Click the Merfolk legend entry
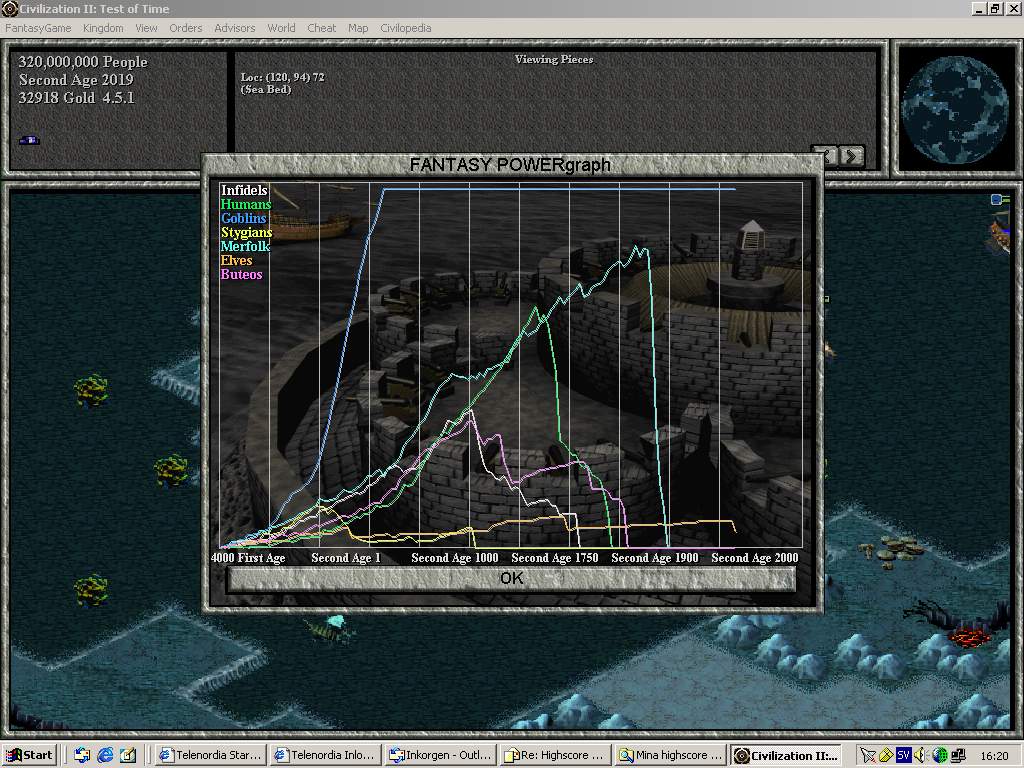The height and width of the screenshot is (768, 1024). click(245, 246)
